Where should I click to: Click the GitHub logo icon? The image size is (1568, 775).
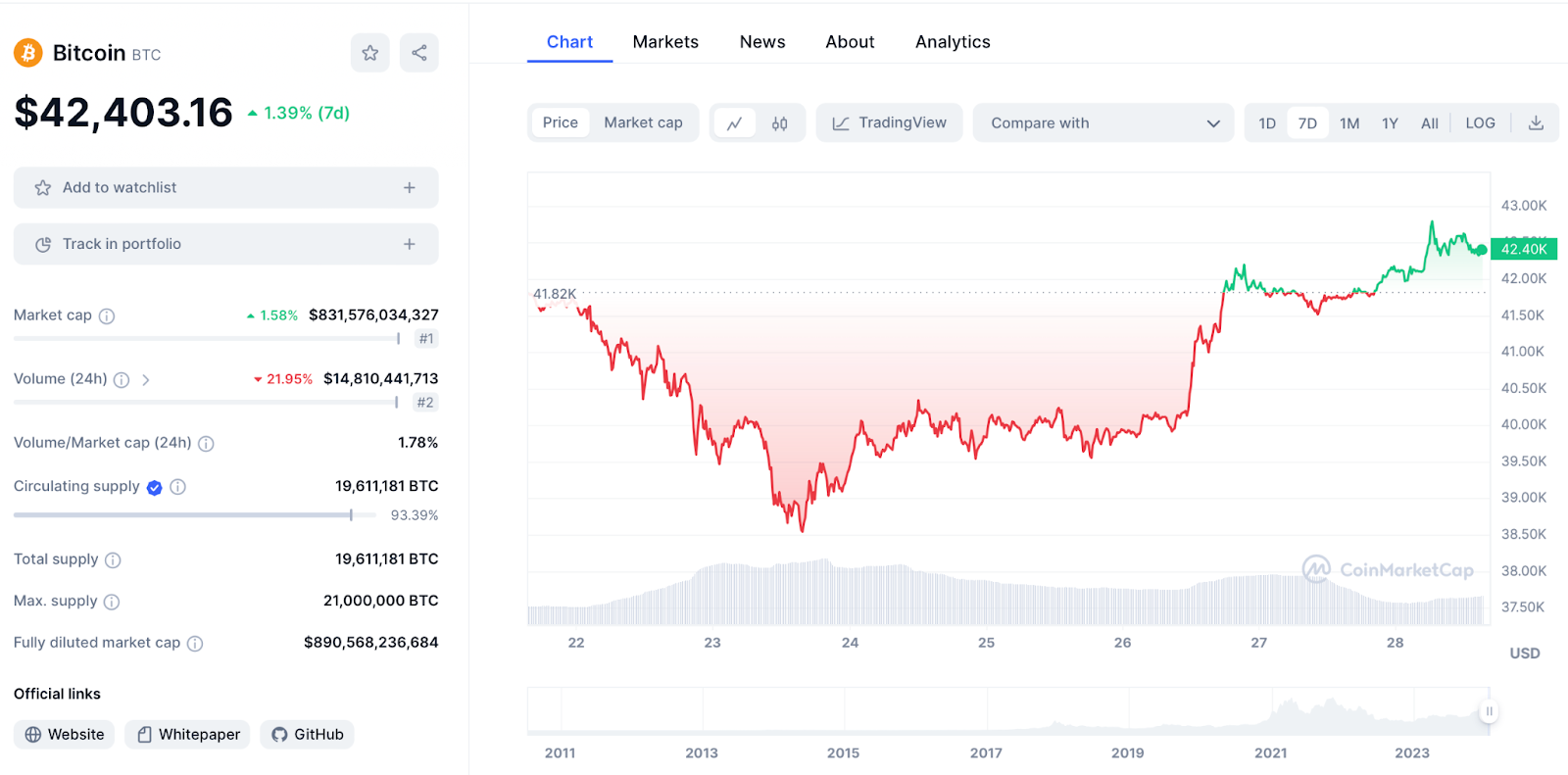tap(279, 735)
